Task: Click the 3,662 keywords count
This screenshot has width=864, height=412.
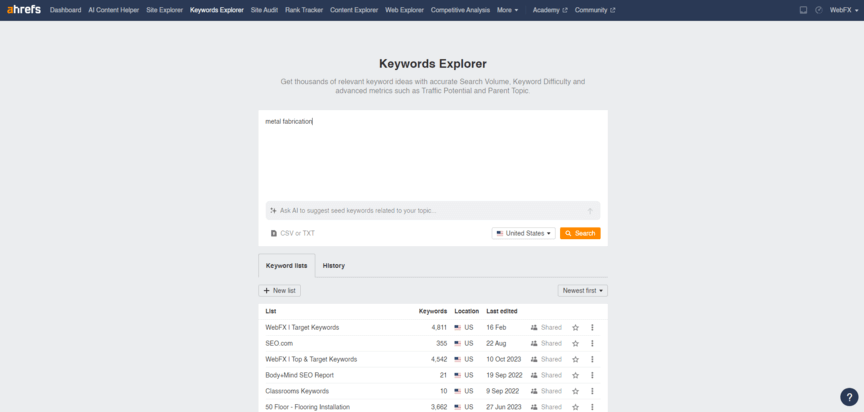Action: [439, 407]
